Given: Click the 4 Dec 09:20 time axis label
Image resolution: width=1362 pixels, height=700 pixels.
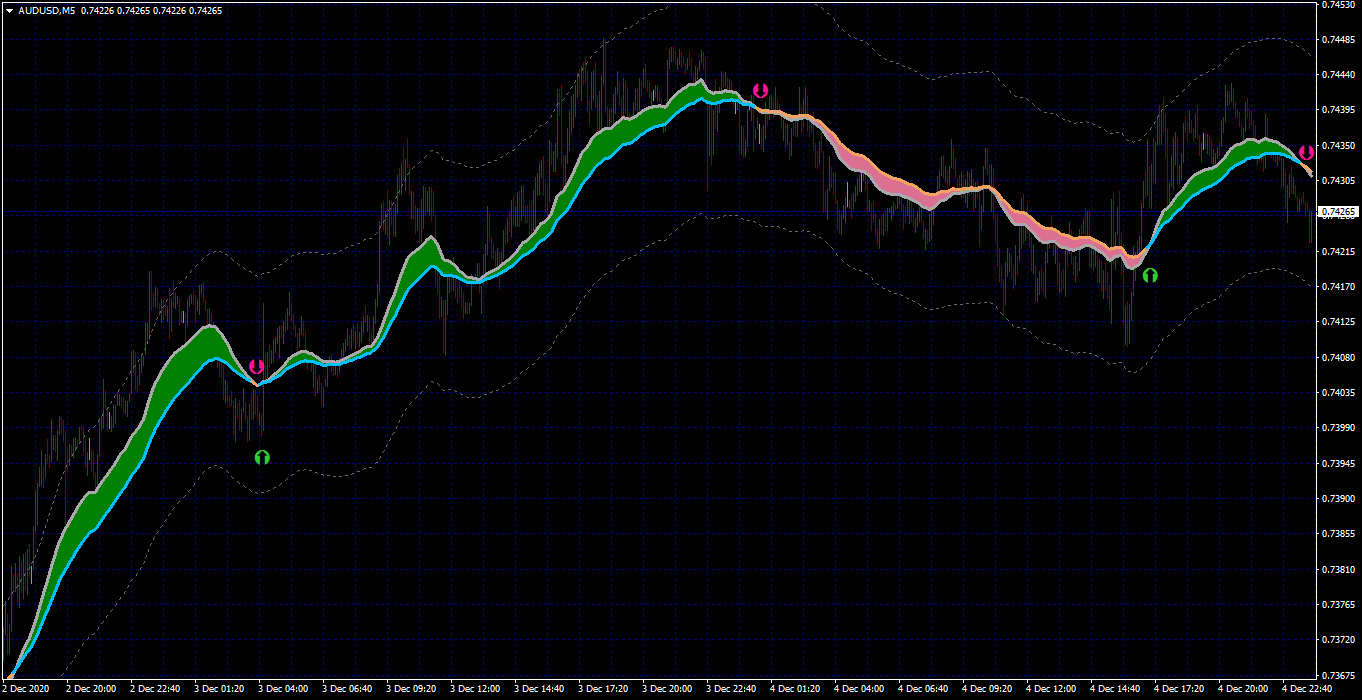Looking at the screenshot, I should [988, 689].
